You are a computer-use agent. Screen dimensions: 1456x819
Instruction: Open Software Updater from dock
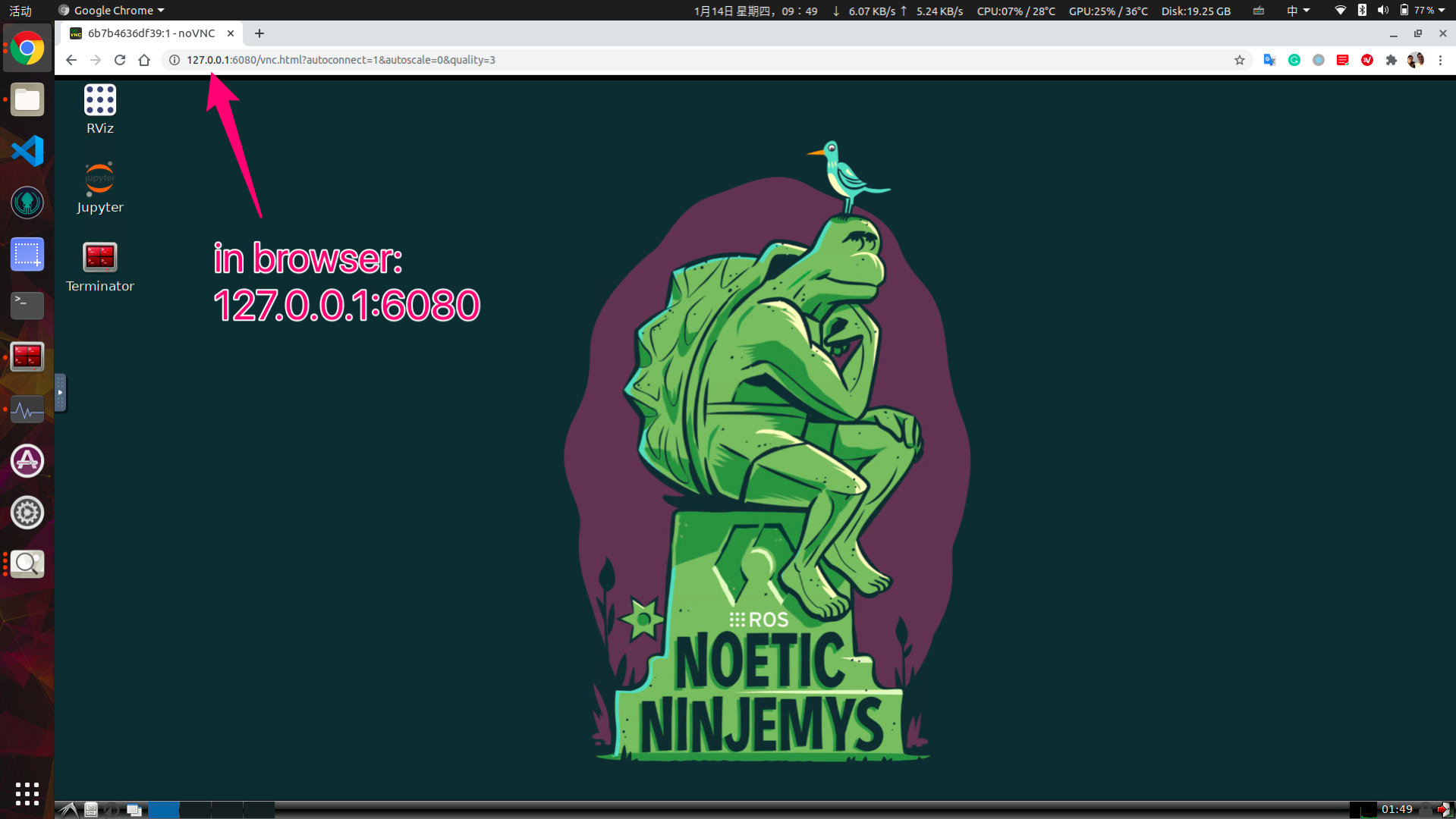pos(27,460)
